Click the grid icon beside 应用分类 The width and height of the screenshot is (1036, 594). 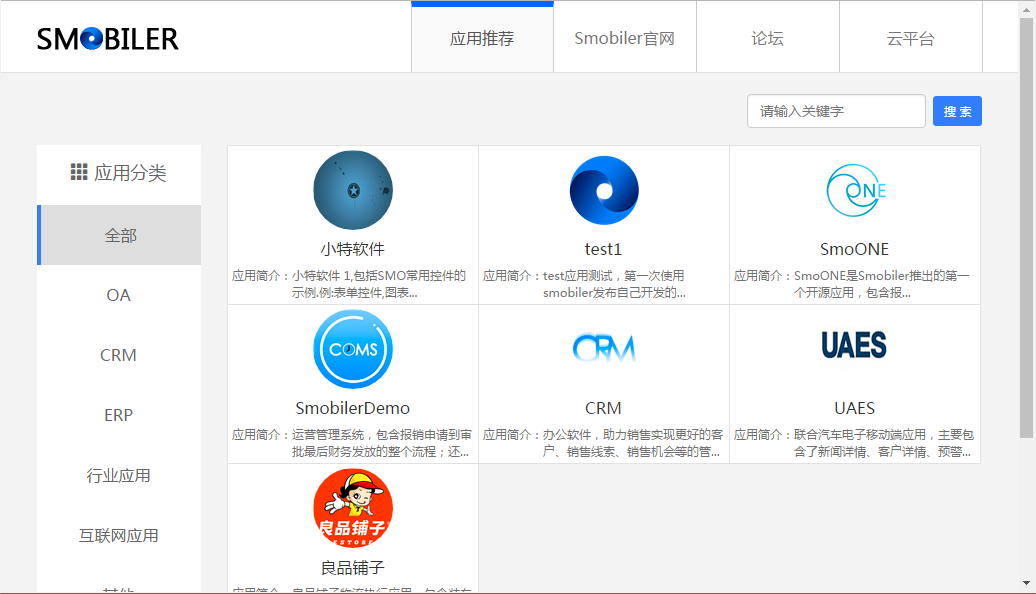click(x=79, y=172)
